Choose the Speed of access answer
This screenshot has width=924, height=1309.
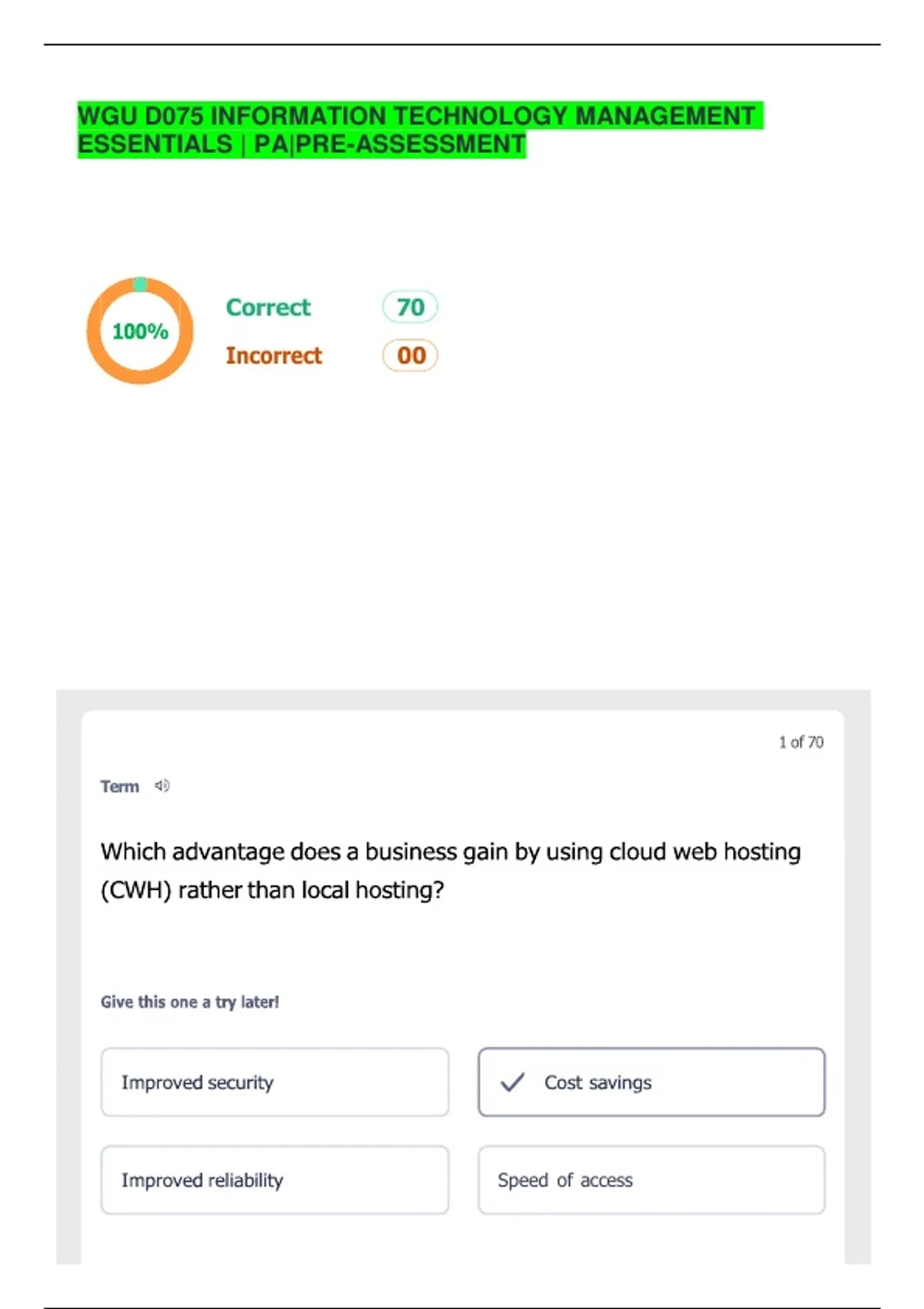coord(651,1180)
